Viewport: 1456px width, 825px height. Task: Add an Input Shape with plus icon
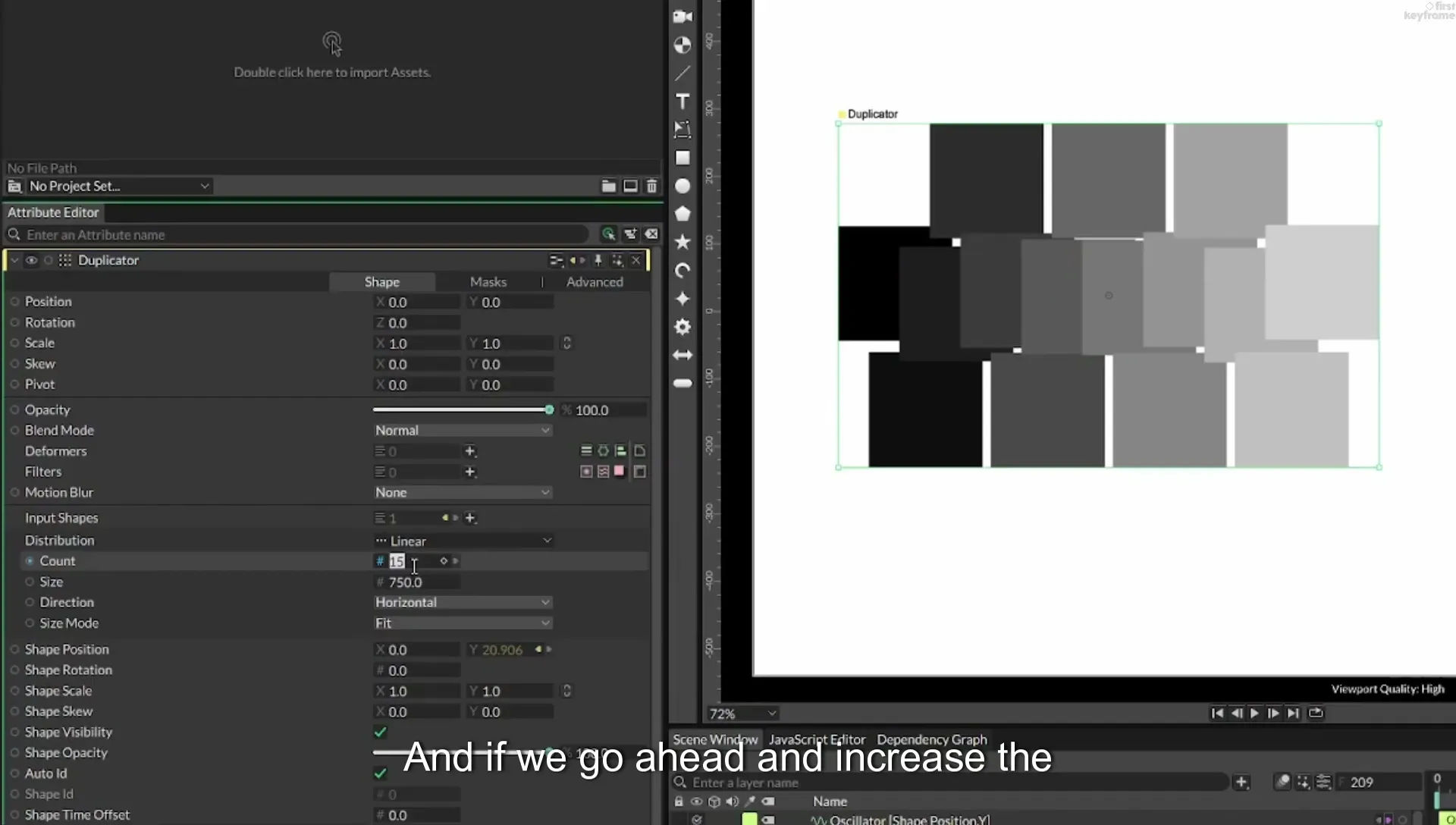pyautogui.click(x=470, y=518)
